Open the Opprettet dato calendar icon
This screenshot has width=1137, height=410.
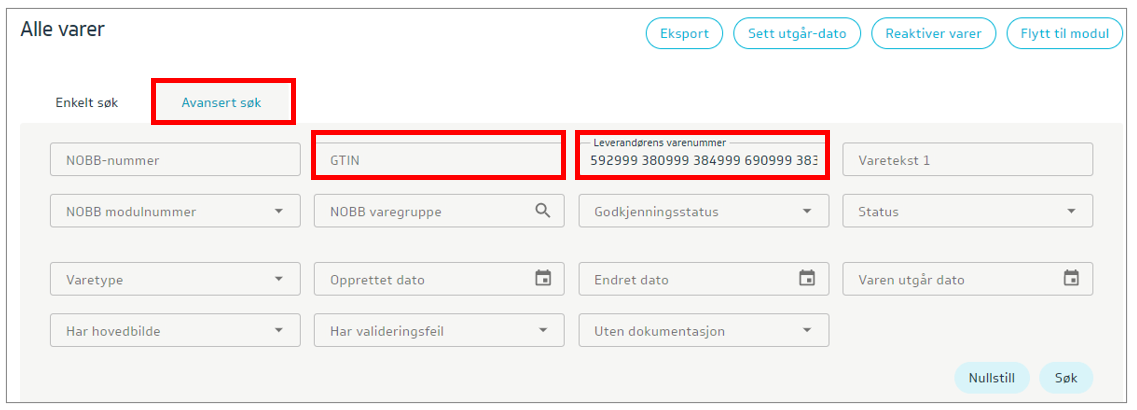[542, 279]
